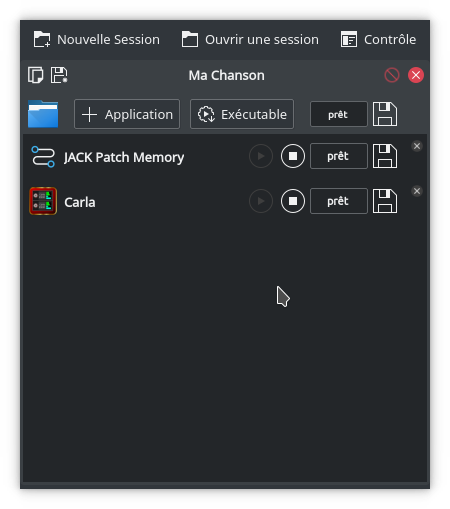Viewport: 450px width, 509px height.
Task: Save Carla client with its floppy icon
Action: click(x=385, y=201)
